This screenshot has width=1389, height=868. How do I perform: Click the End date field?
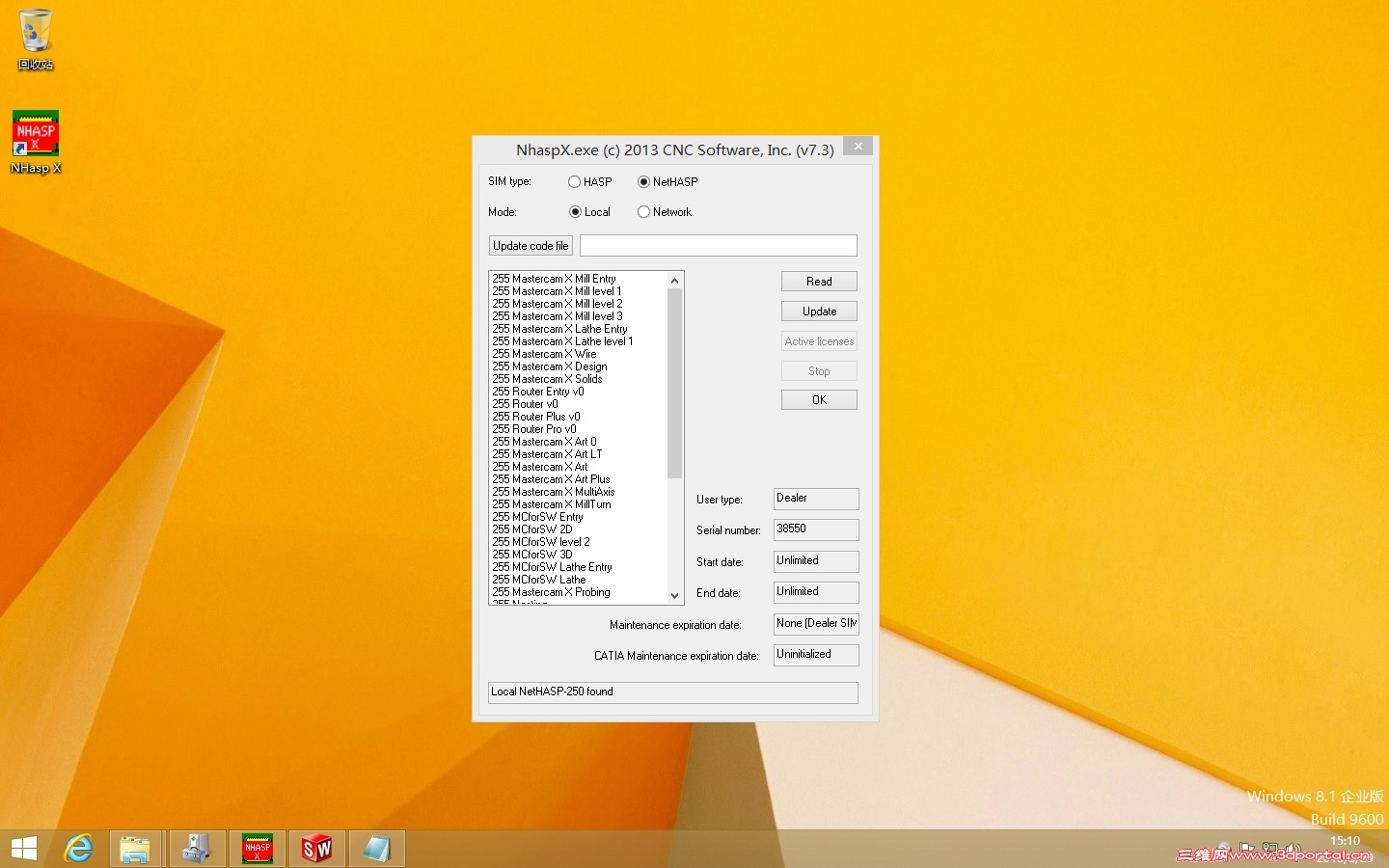(816, 592)
